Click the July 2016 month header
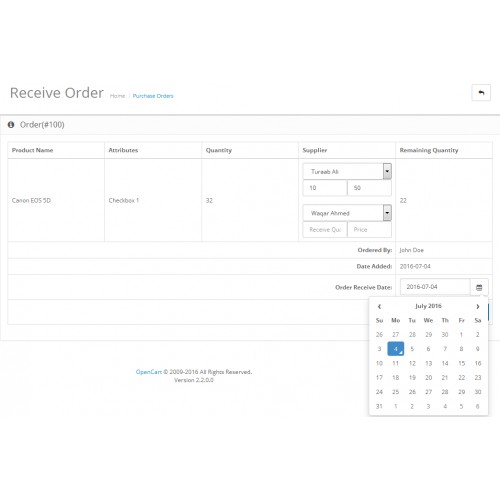The height and width of the screenshot is (500, 500). point(428,306)
